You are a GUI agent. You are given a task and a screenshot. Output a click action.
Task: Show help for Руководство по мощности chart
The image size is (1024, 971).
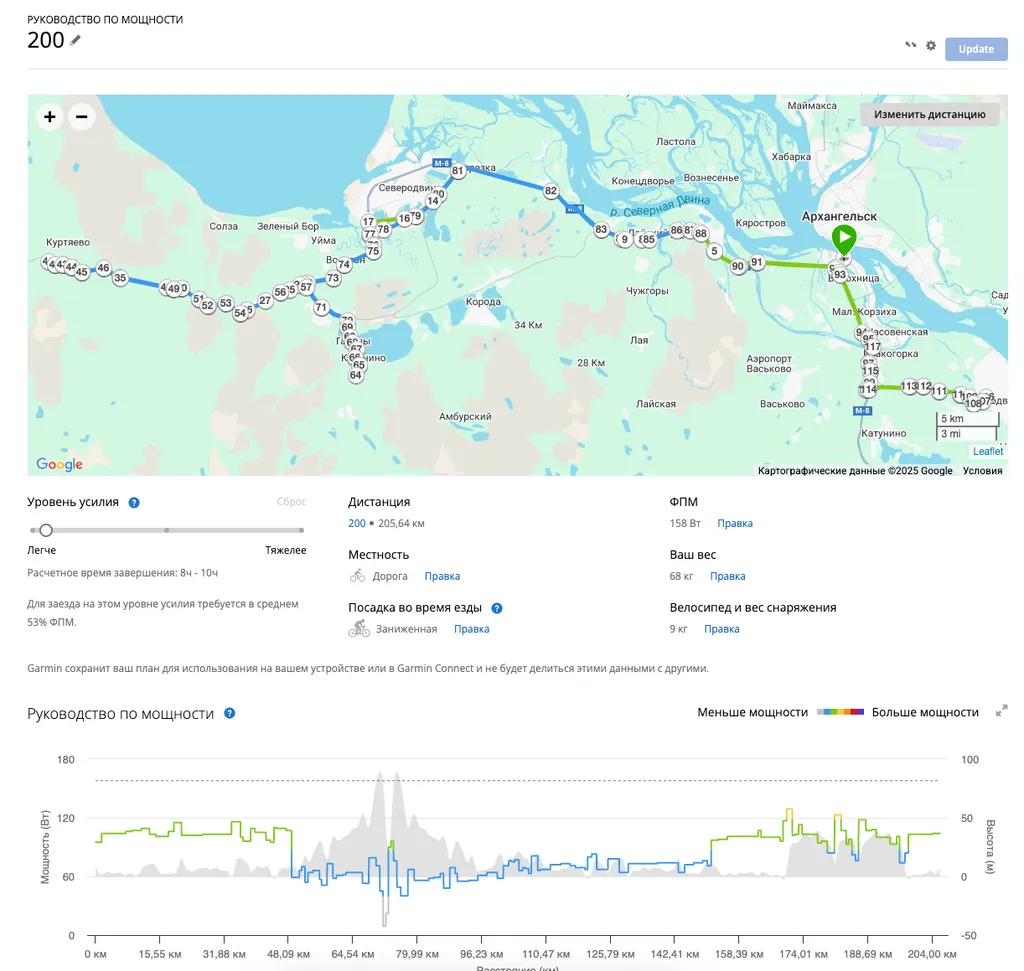(230, 714)
